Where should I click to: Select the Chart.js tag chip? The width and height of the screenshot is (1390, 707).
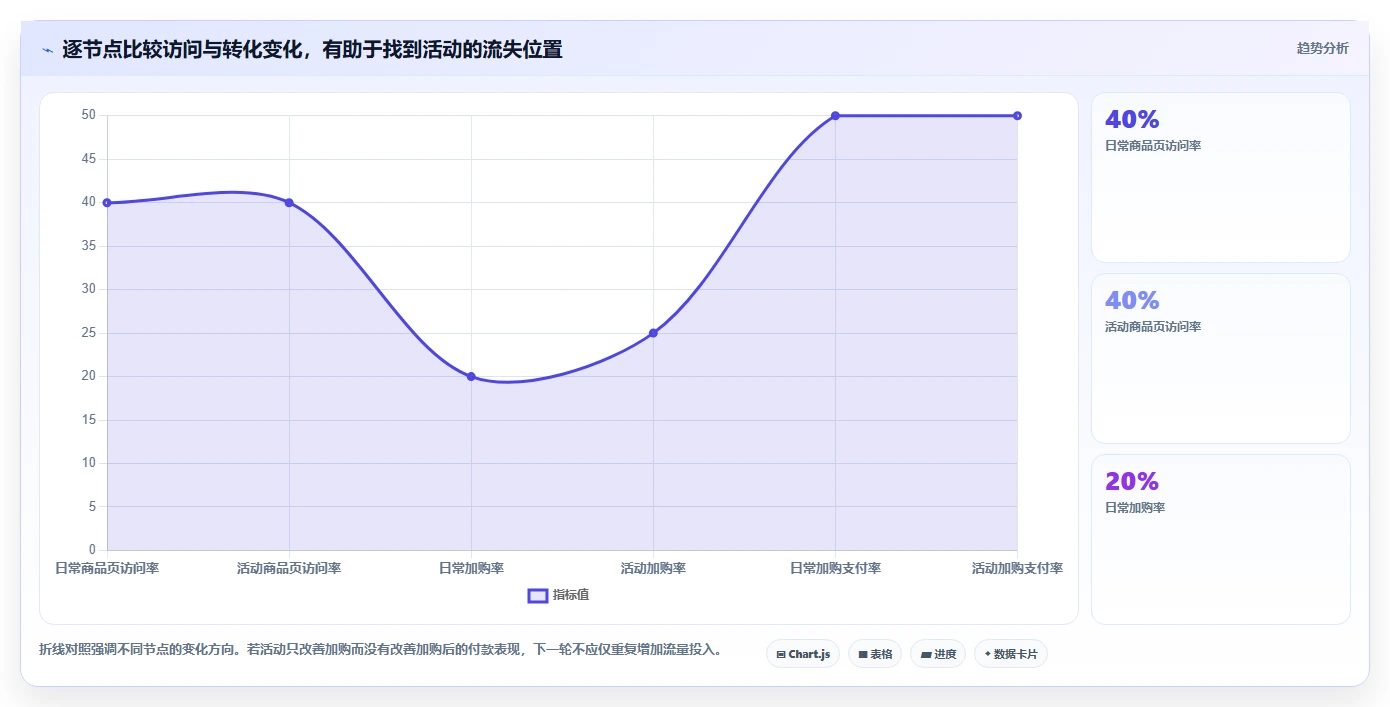[803, 654]
